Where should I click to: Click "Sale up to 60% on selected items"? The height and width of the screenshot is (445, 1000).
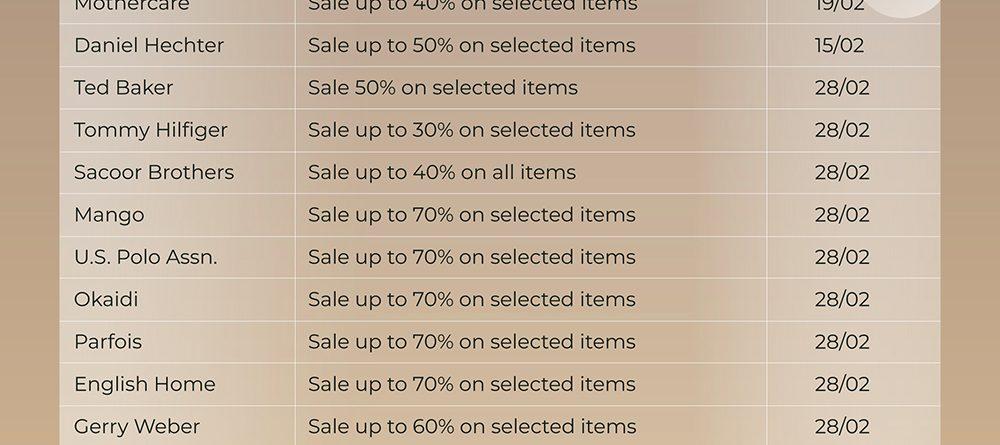472,427
